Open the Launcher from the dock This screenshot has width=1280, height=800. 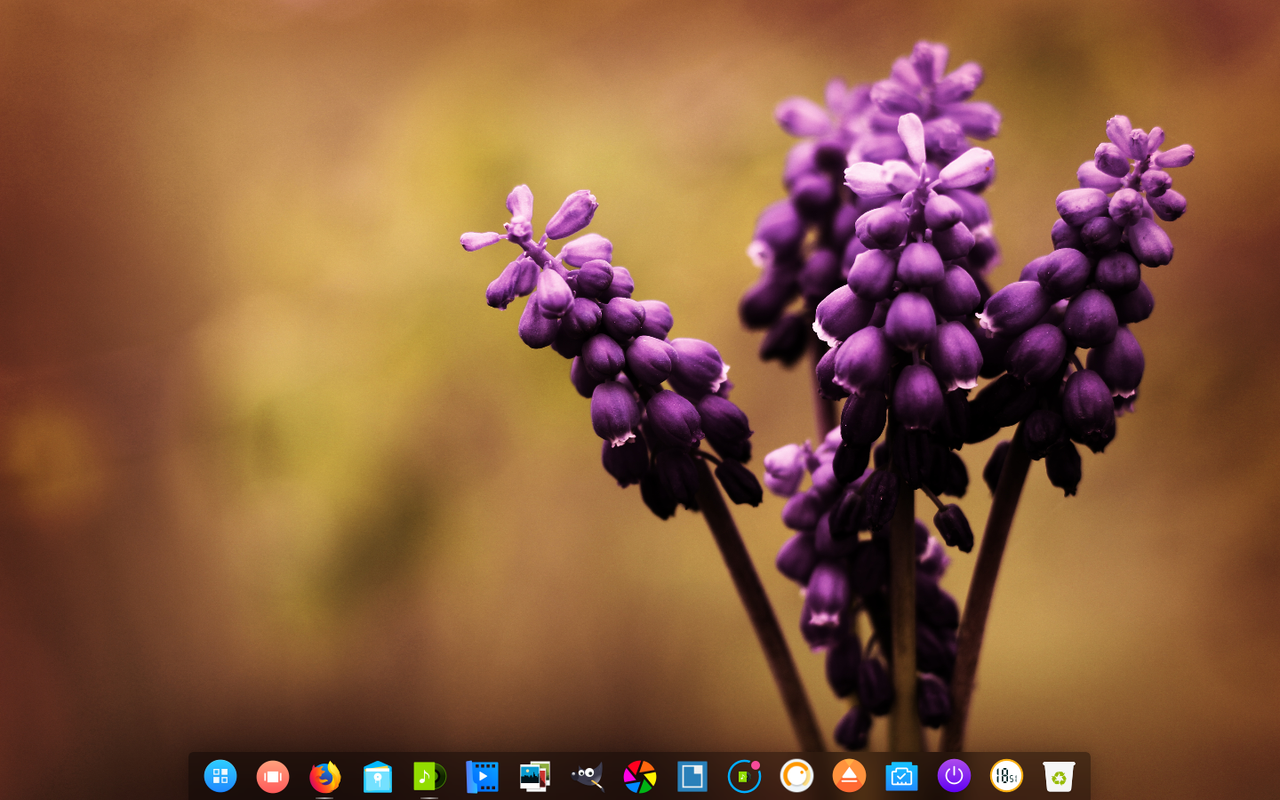(220, 776)
